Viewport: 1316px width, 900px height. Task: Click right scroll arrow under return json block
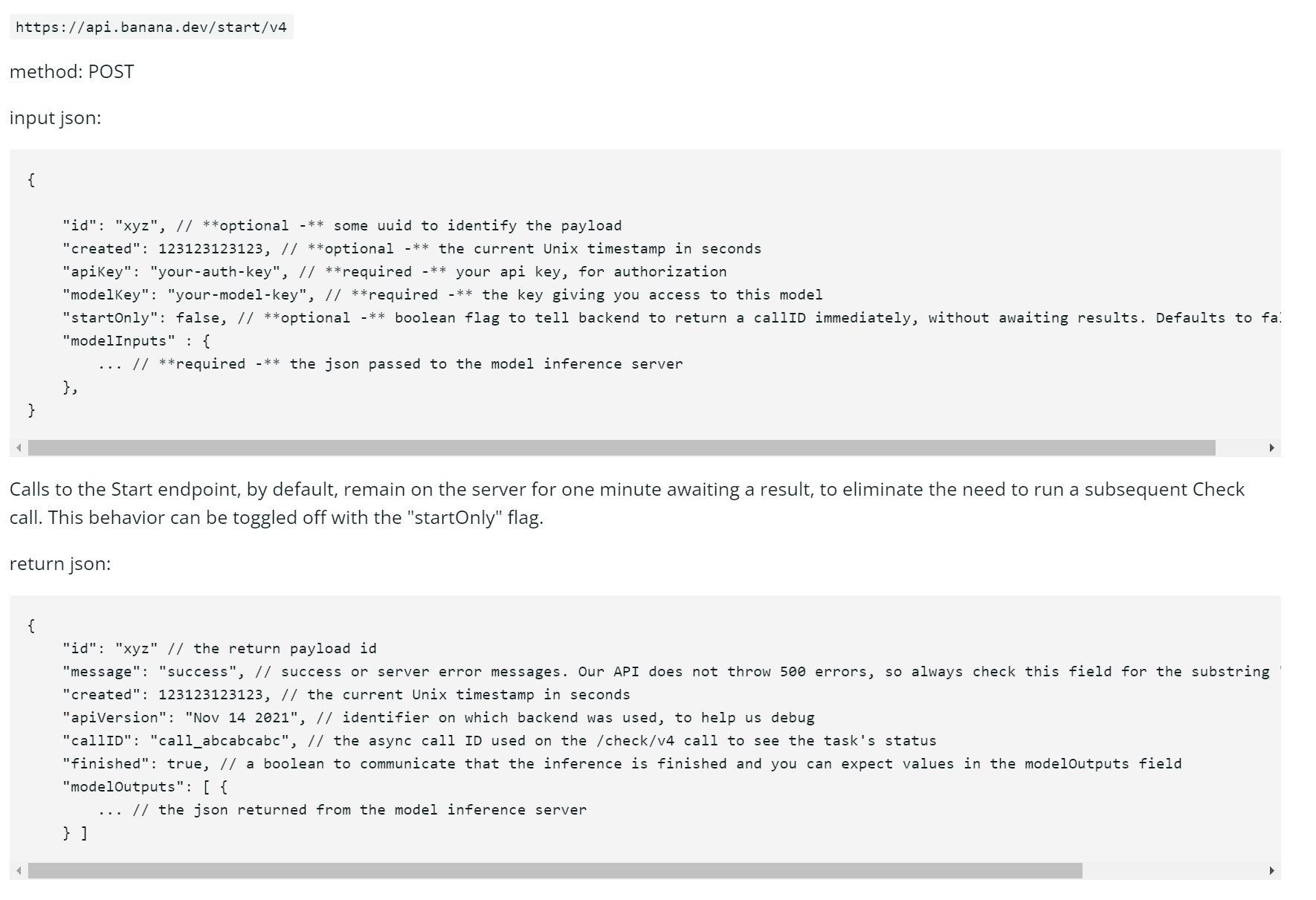tap(1271, 870)
